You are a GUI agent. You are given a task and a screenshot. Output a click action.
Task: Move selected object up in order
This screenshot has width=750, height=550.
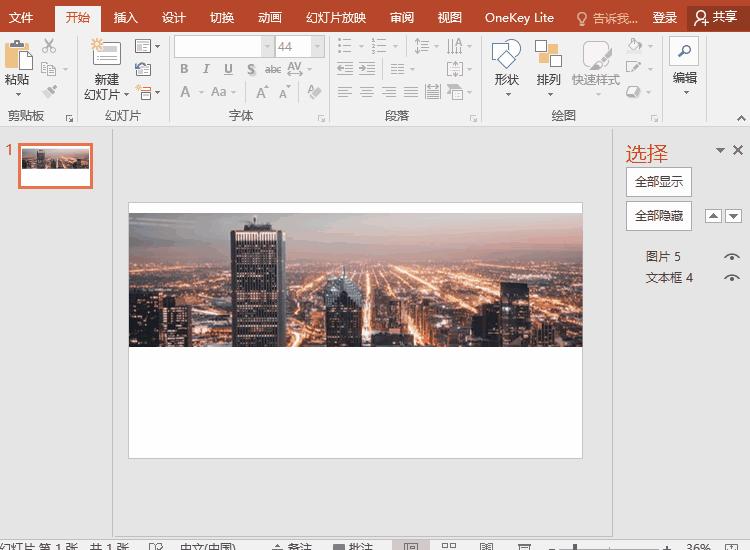point(713,216)
